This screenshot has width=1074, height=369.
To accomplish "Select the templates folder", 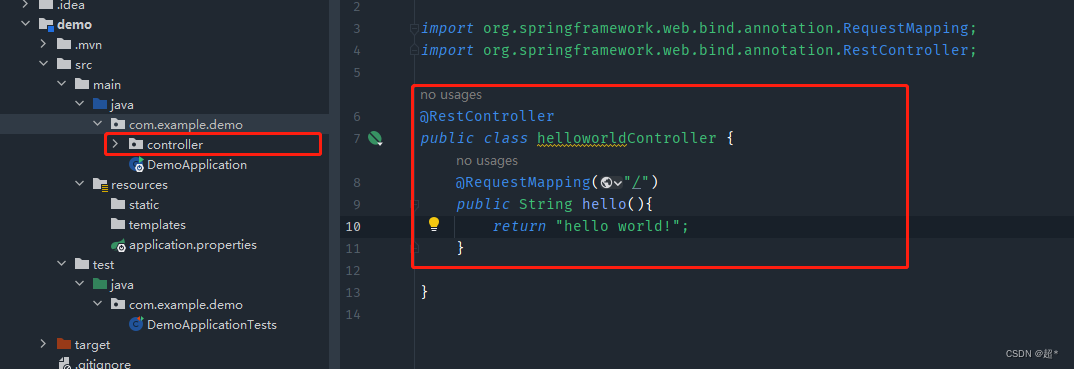I will [x=157, y=225].
